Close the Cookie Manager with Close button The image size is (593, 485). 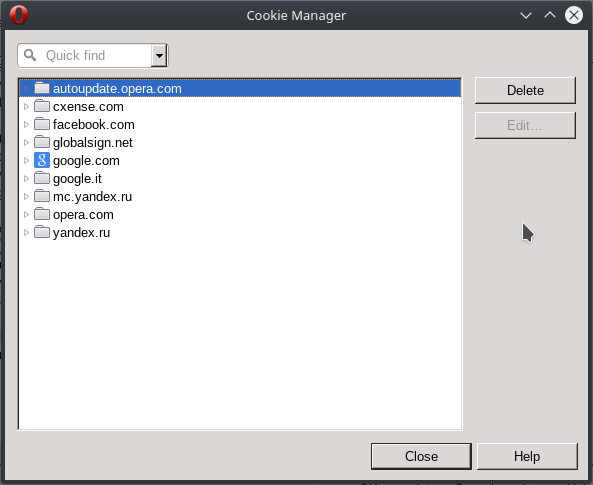point(421,456)
